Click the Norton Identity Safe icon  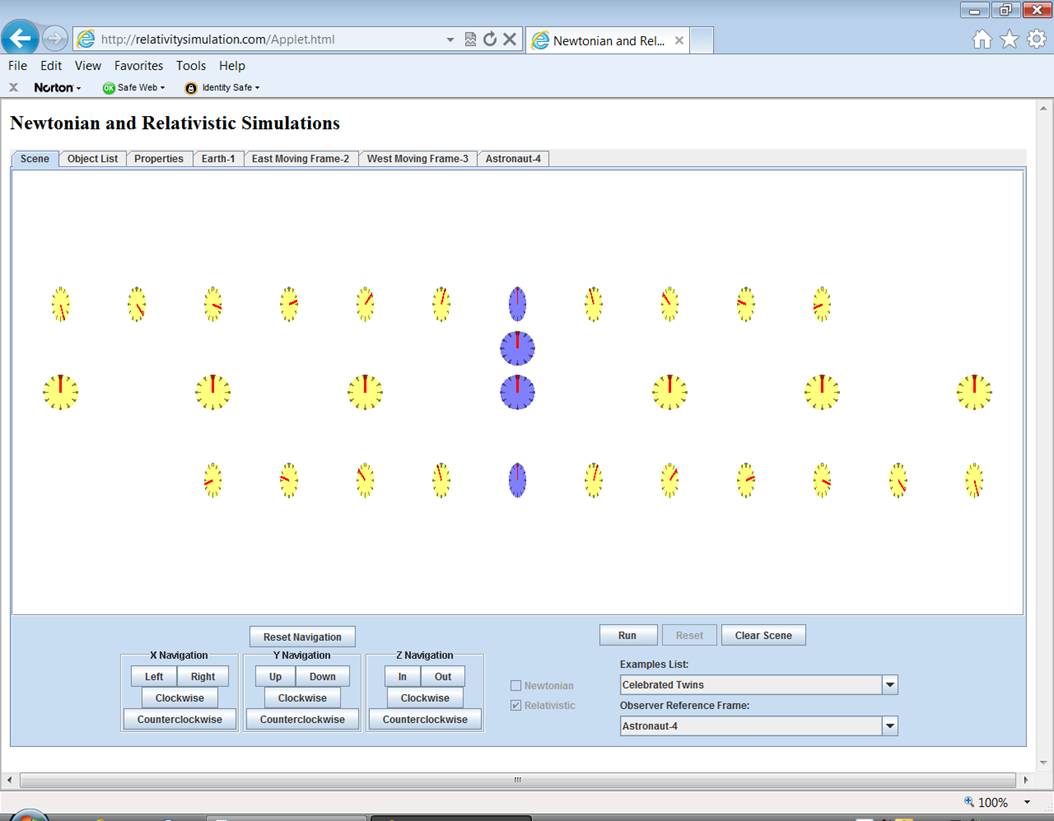tap(191, 88)
